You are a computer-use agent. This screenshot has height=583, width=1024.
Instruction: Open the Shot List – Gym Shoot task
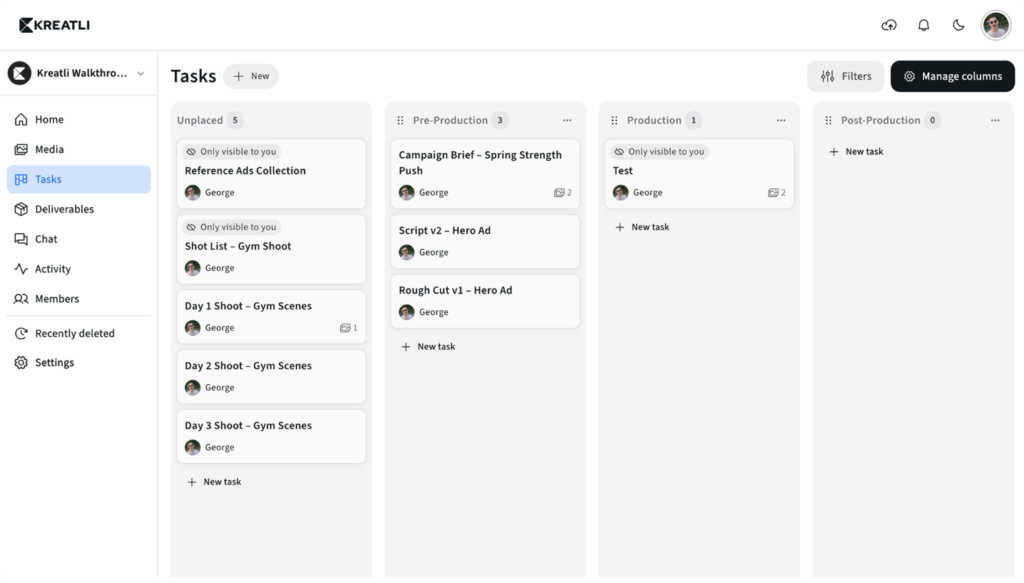271,249
